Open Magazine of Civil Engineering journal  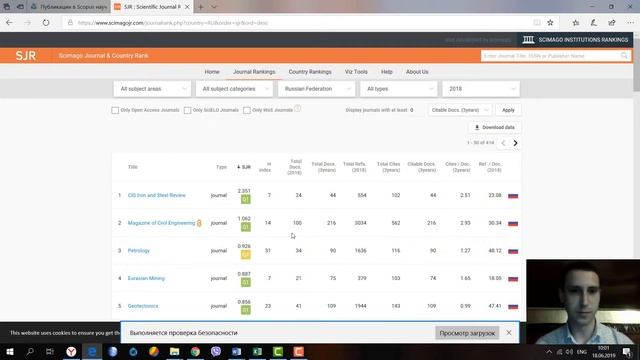(x=161, y=223)
